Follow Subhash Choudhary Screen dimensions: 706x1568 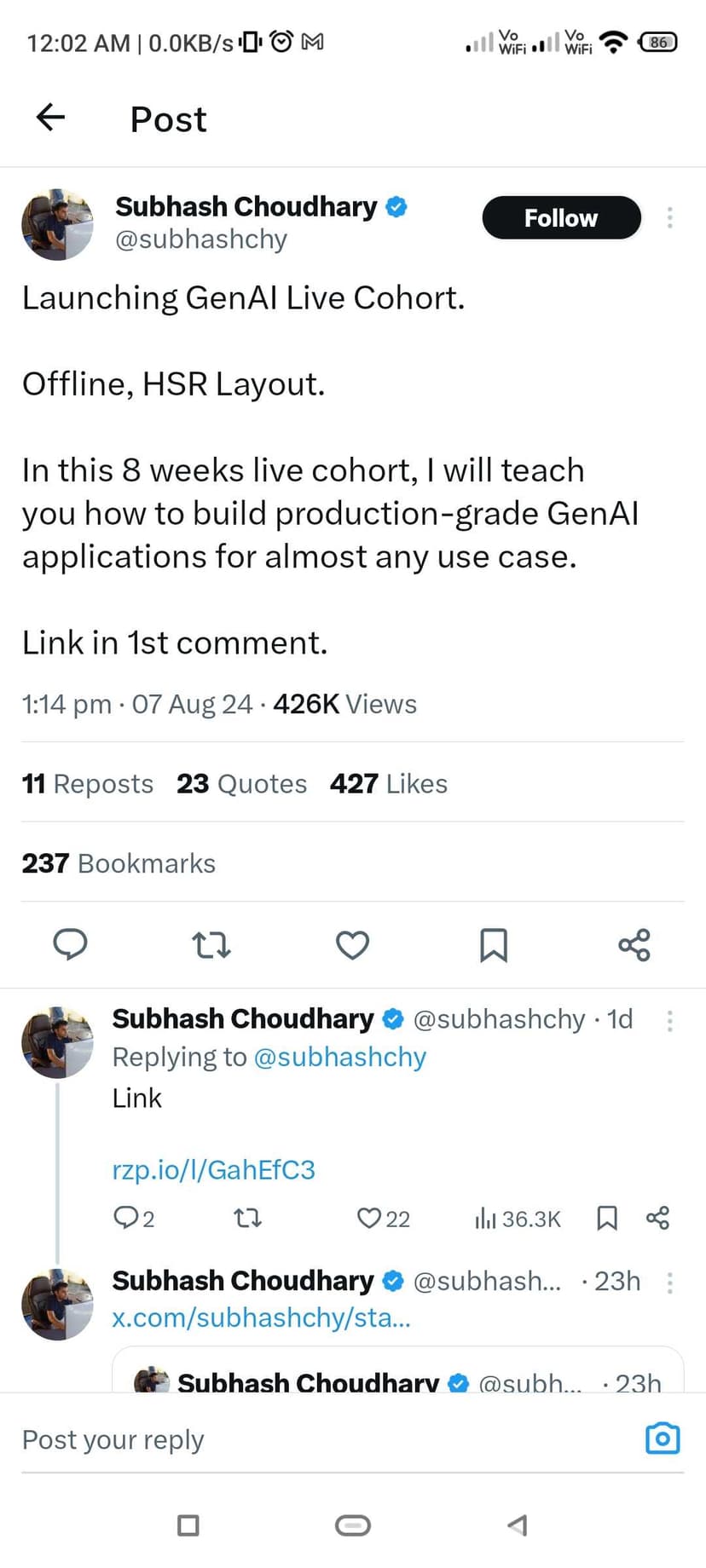click(x=561, y=218)
